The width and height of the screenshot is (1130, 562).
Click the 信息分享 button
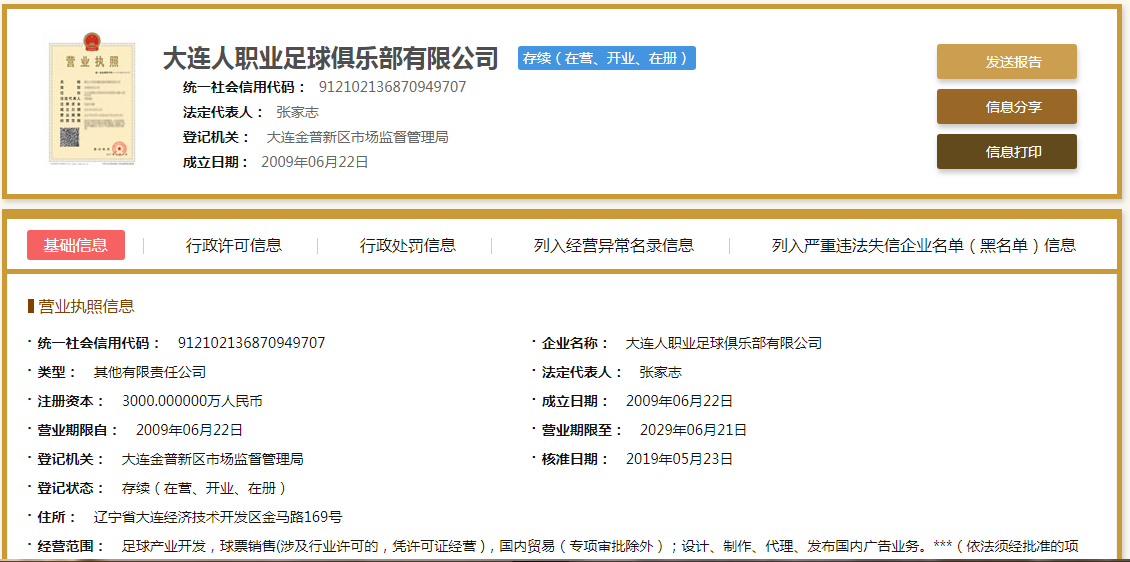point(1007,107)
